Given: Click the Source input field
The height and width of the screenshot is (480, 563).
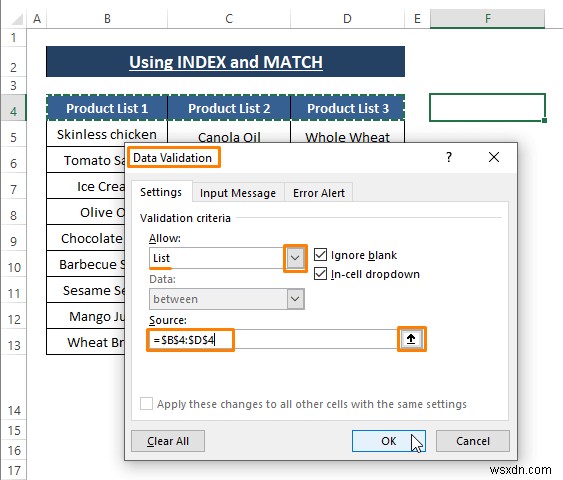Looking at the screenshot, I should 273,339.
